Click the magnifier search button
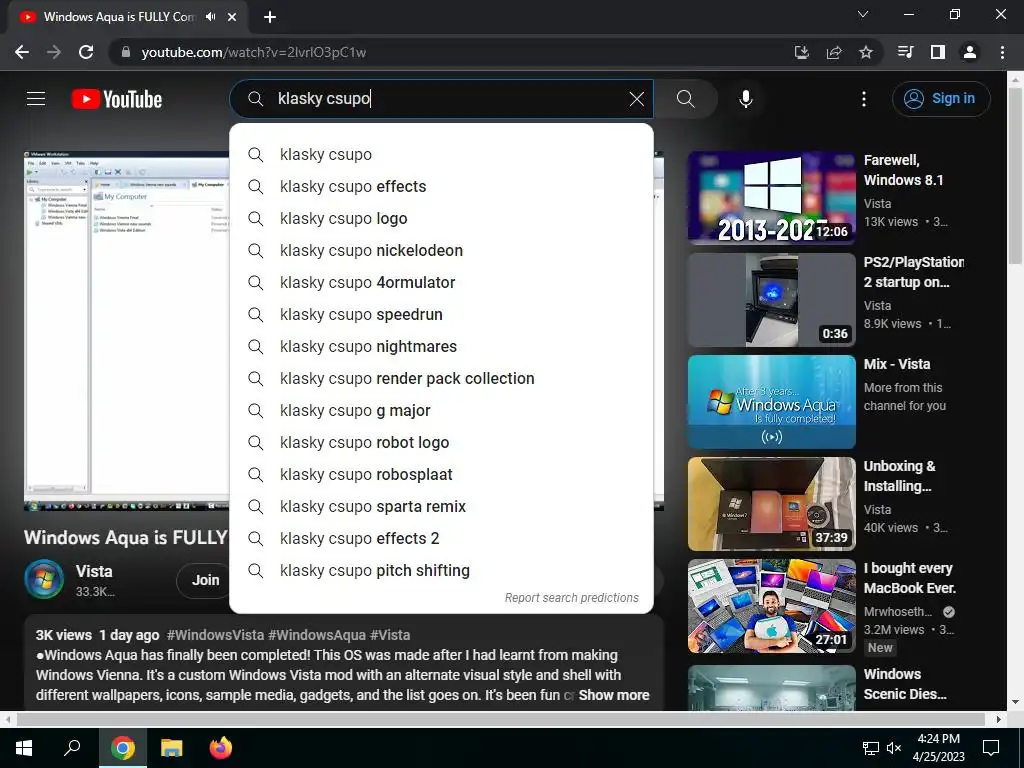 (x=686, y=99)
